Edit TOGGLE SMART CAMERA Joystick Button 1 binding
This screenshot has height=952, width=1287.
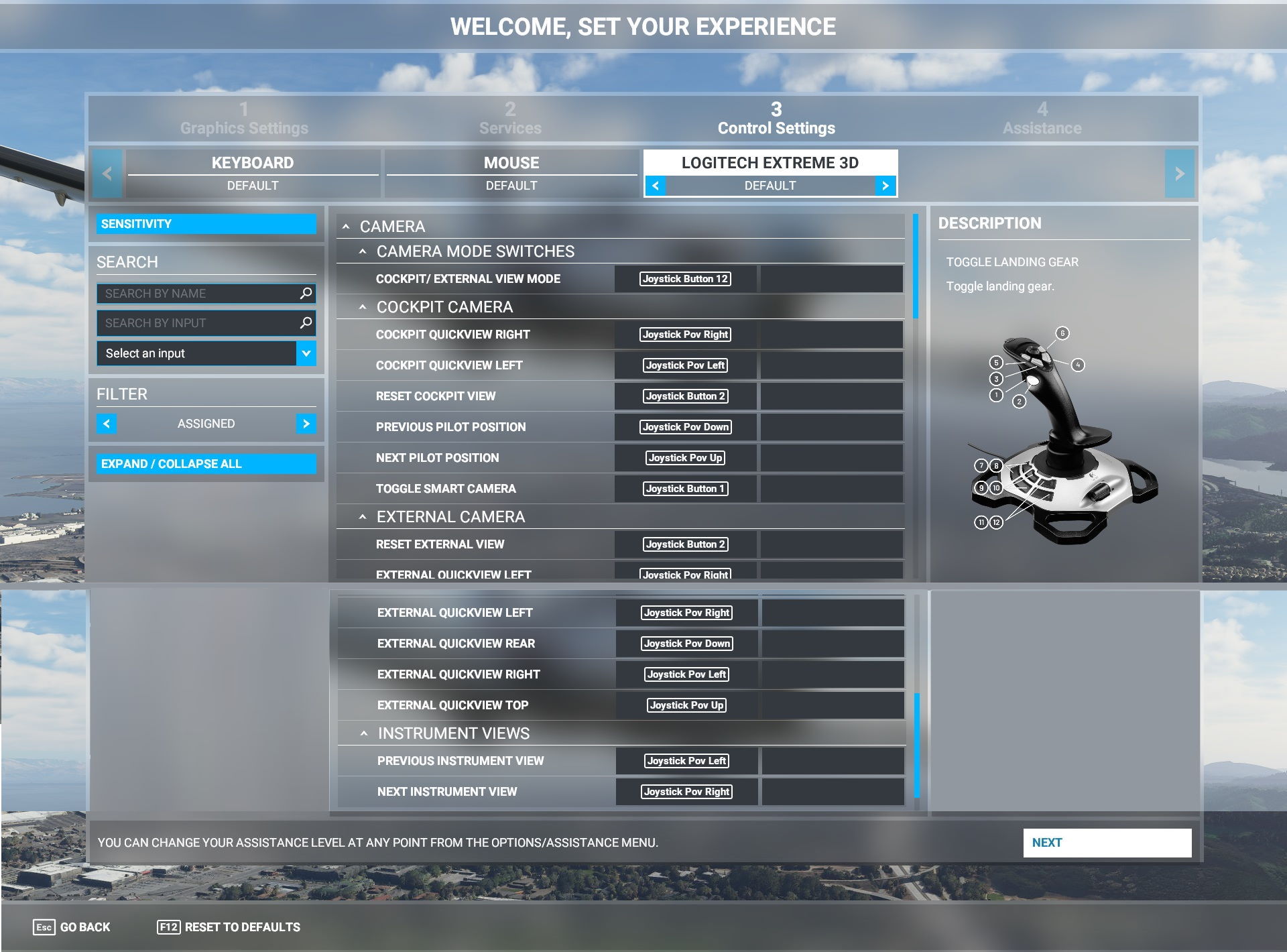(685, 489)
